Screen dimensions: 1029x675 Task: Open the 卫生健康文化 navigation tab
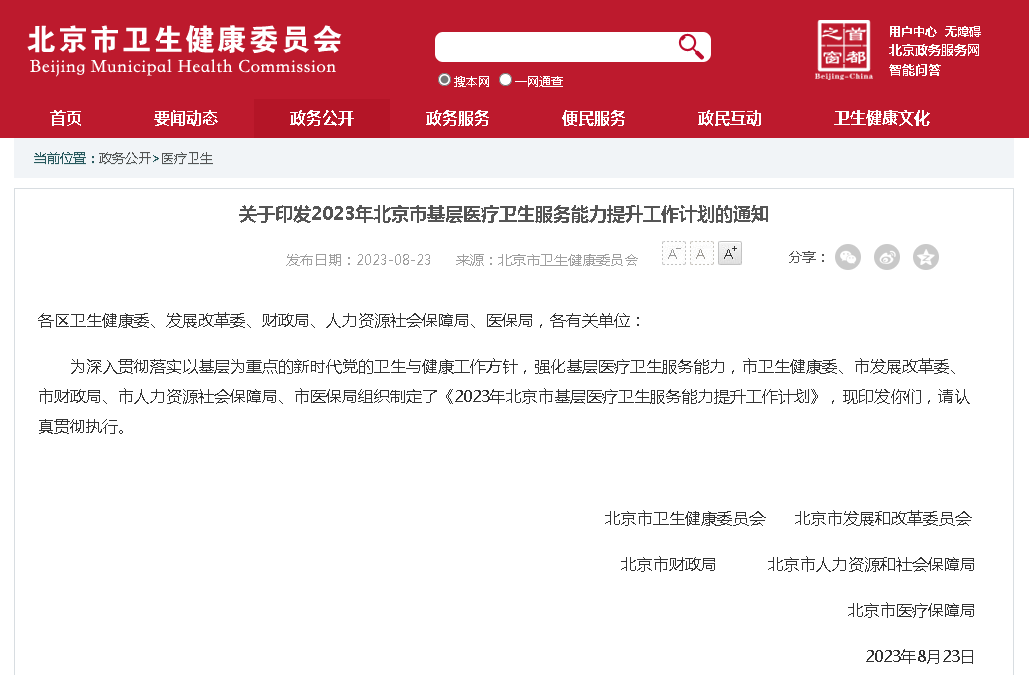(881, 118)
